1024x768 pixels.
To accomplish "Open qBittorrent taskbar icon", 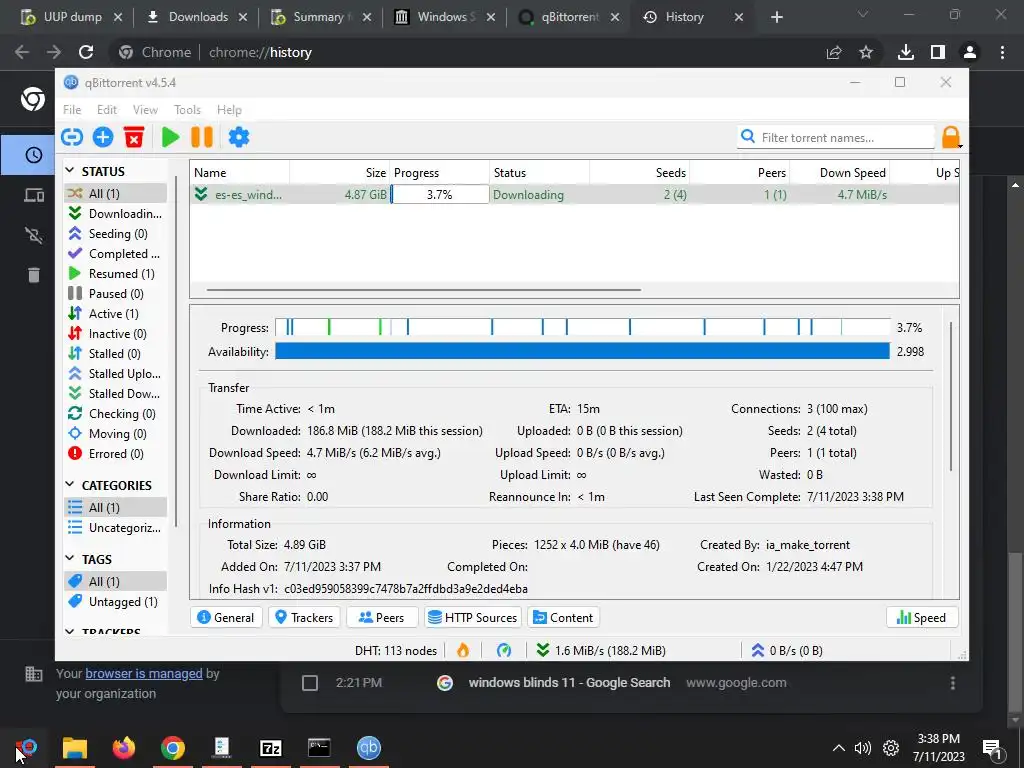I will tap(368, 748).
